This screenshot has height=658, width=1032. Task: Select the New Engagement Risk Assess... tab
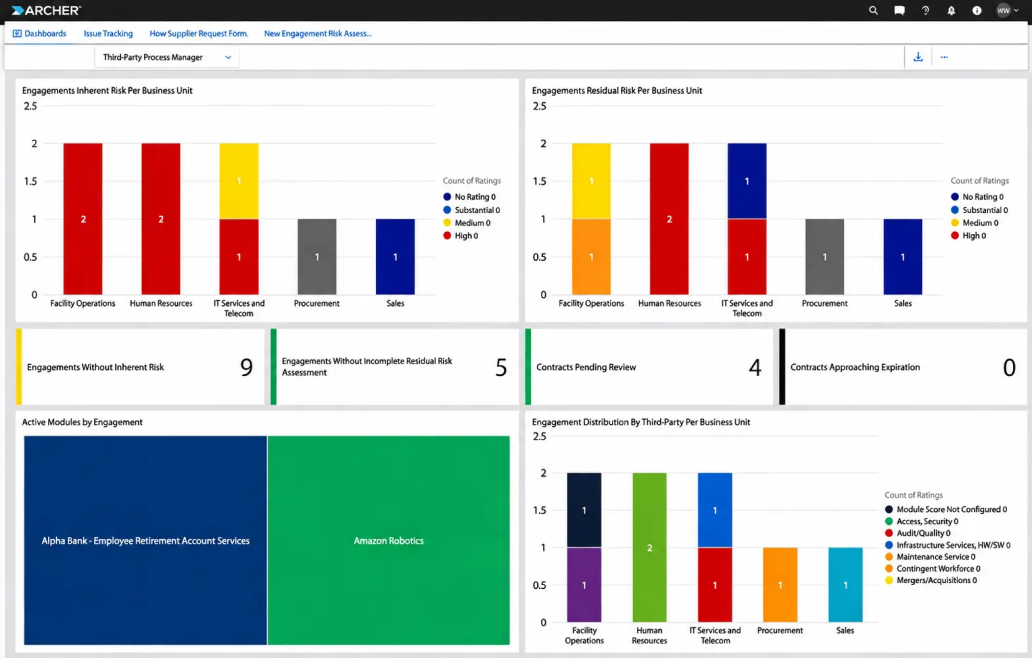[x=318, y=34]
